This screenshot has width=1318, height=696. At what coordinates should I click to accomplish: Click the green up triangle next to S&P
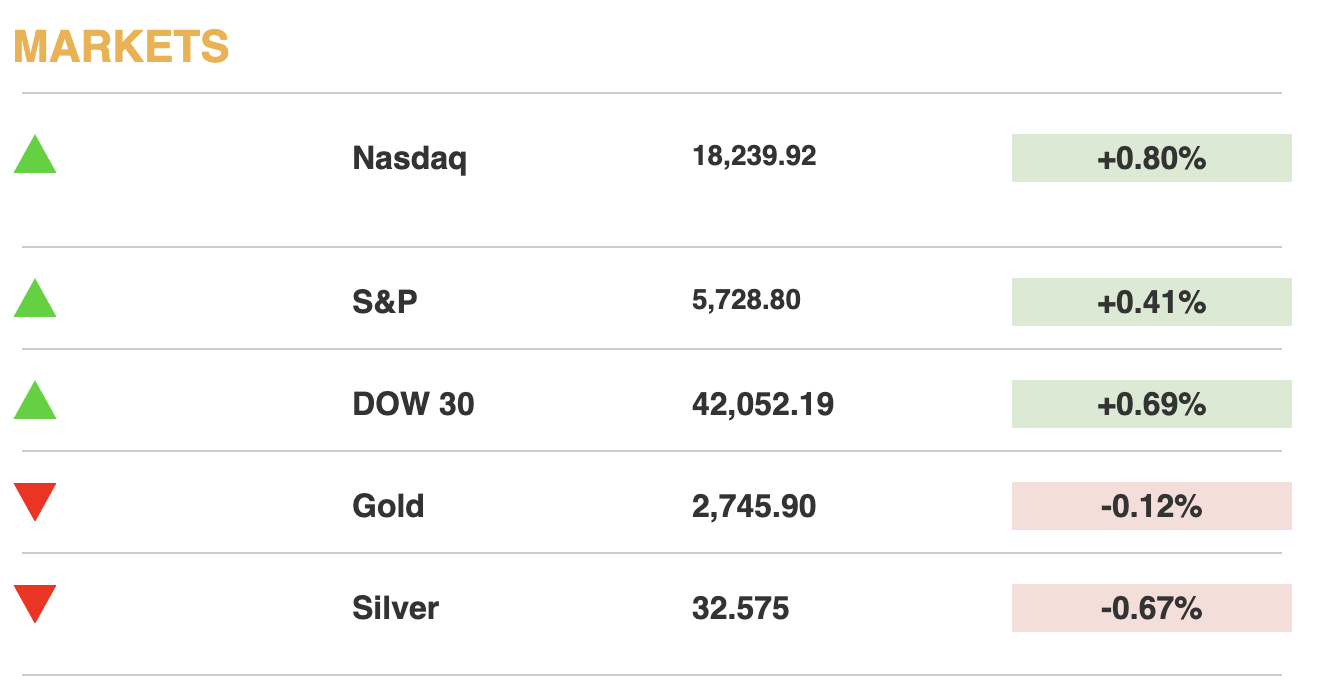tap(35, 301)
